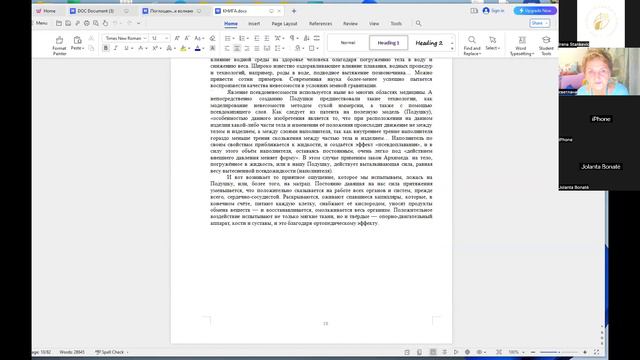Click the sort icon in paragraph group
Image resolution: width=640 pixels, height=360 pixels.
(307, 38)
